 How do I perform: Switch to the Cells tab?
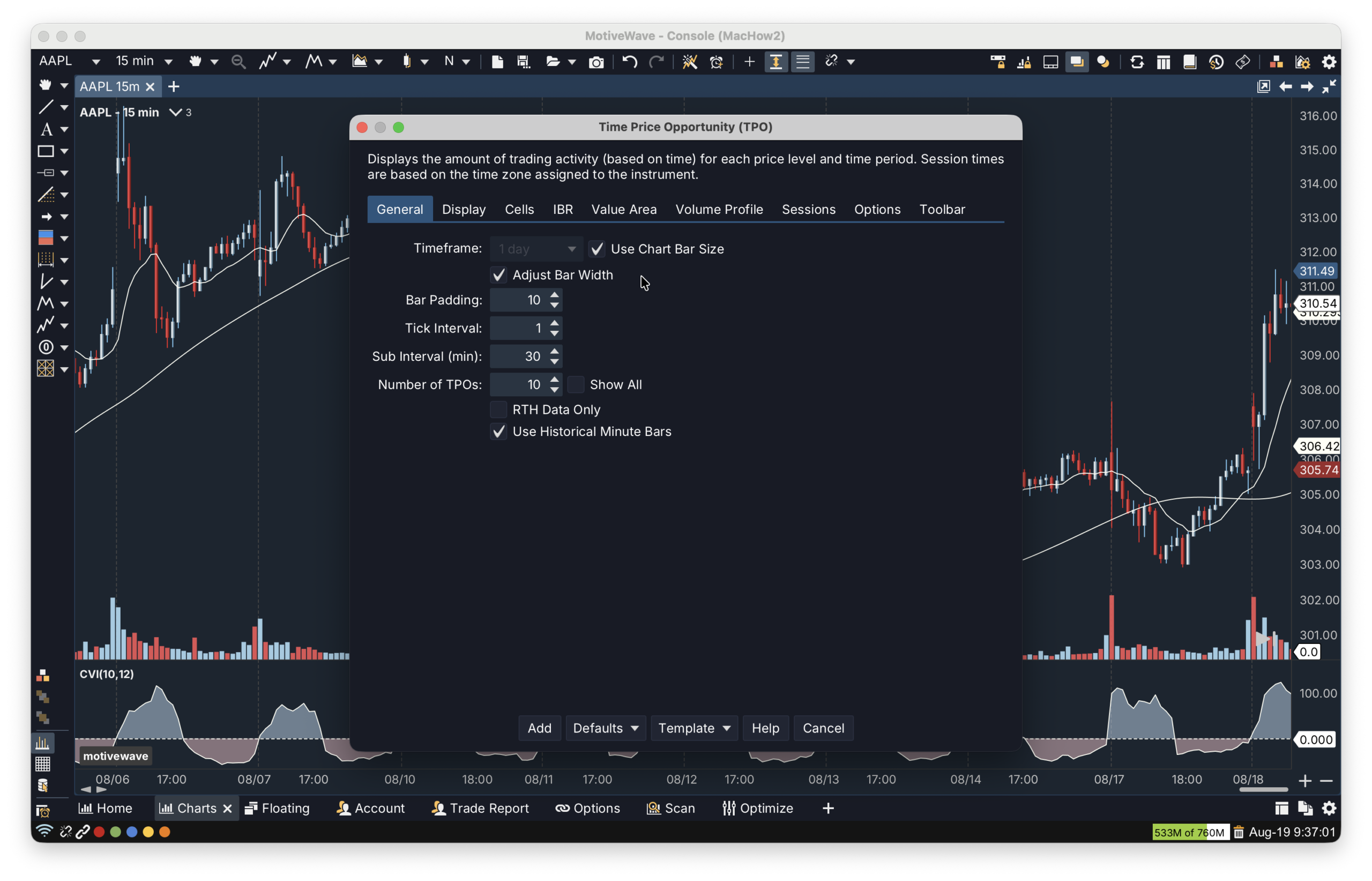[519, 209]
